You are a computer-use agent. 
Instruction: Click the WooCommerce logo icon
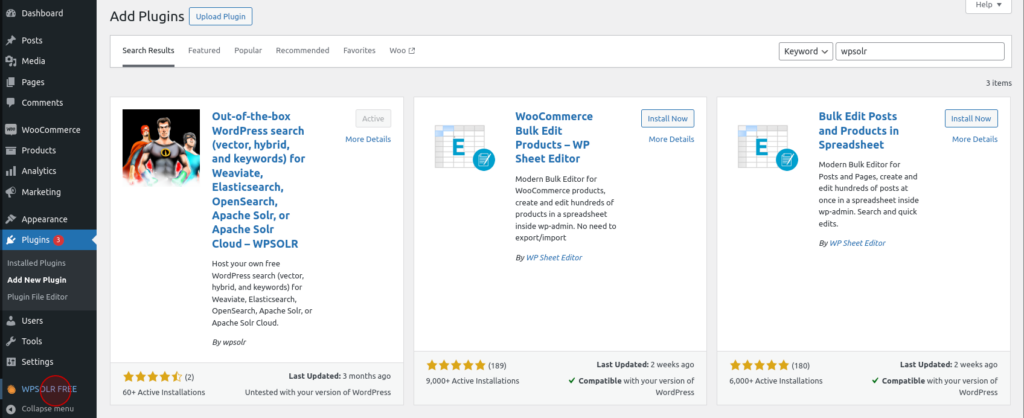tap(10, 130)
